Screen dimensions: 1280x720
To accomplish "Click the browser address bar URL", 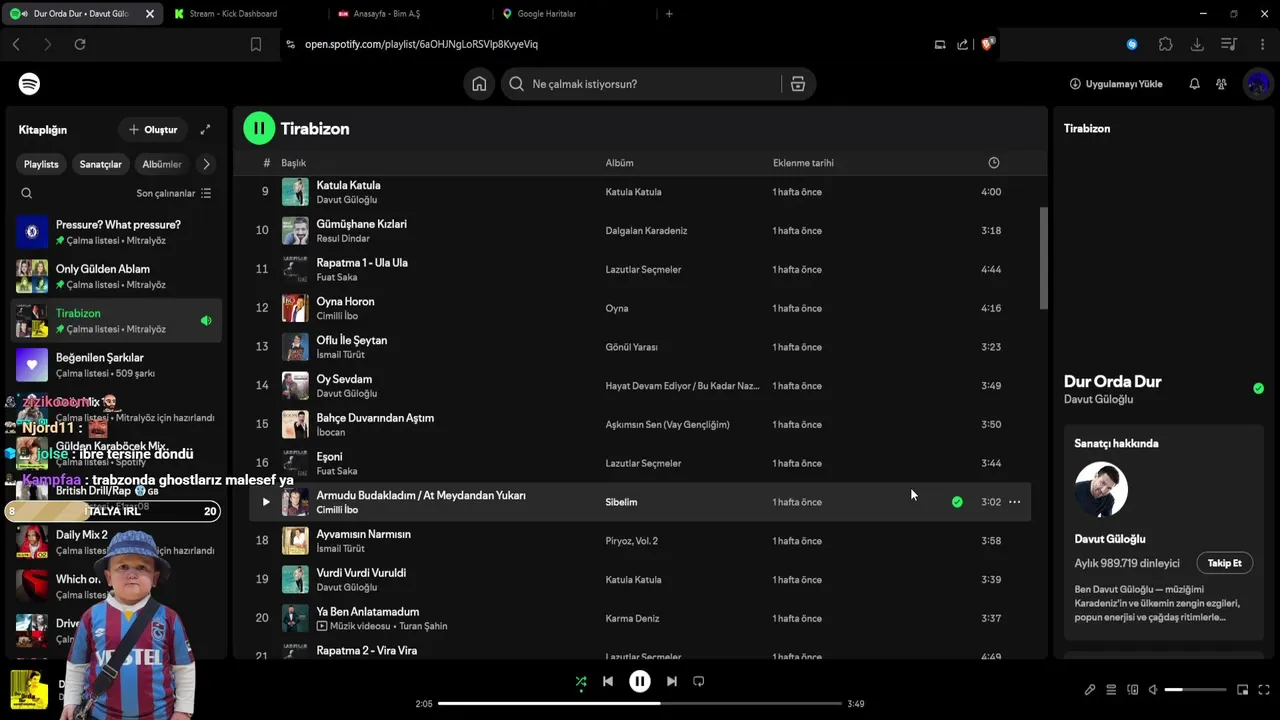I will click(x=421, y=44).
